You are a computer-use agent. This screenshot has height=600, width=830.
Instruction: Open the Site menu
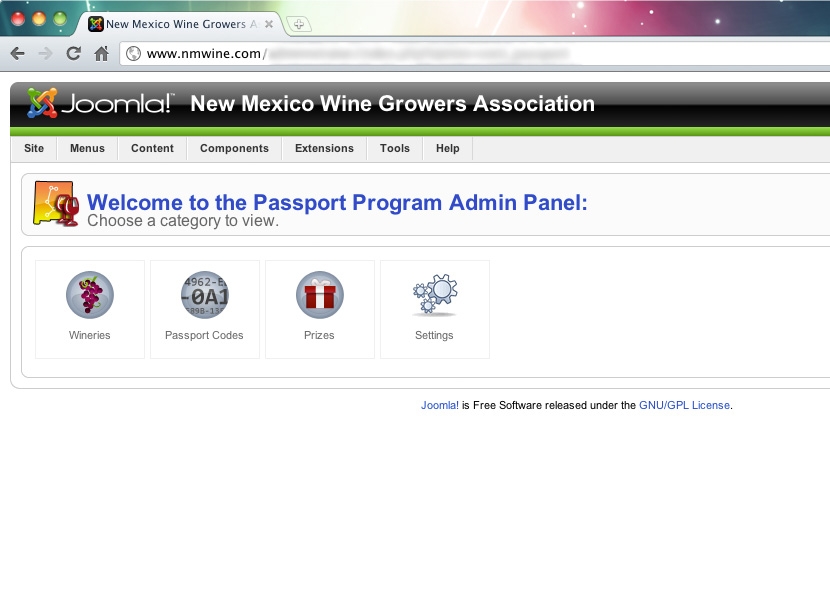pos(34,148)
